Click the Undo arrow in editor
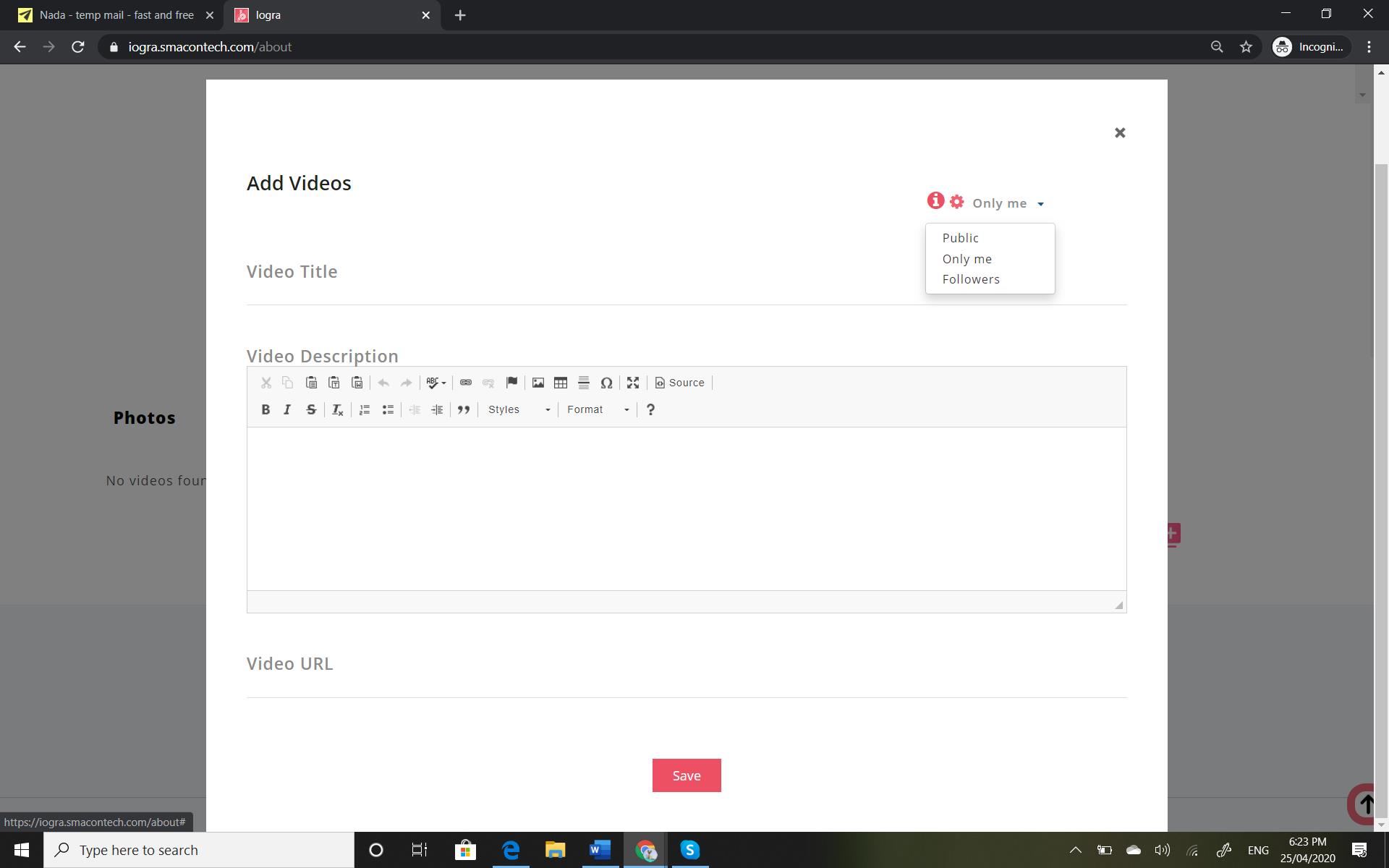Viewport: 1389px width, 868px height. click(x=383, y=383)
